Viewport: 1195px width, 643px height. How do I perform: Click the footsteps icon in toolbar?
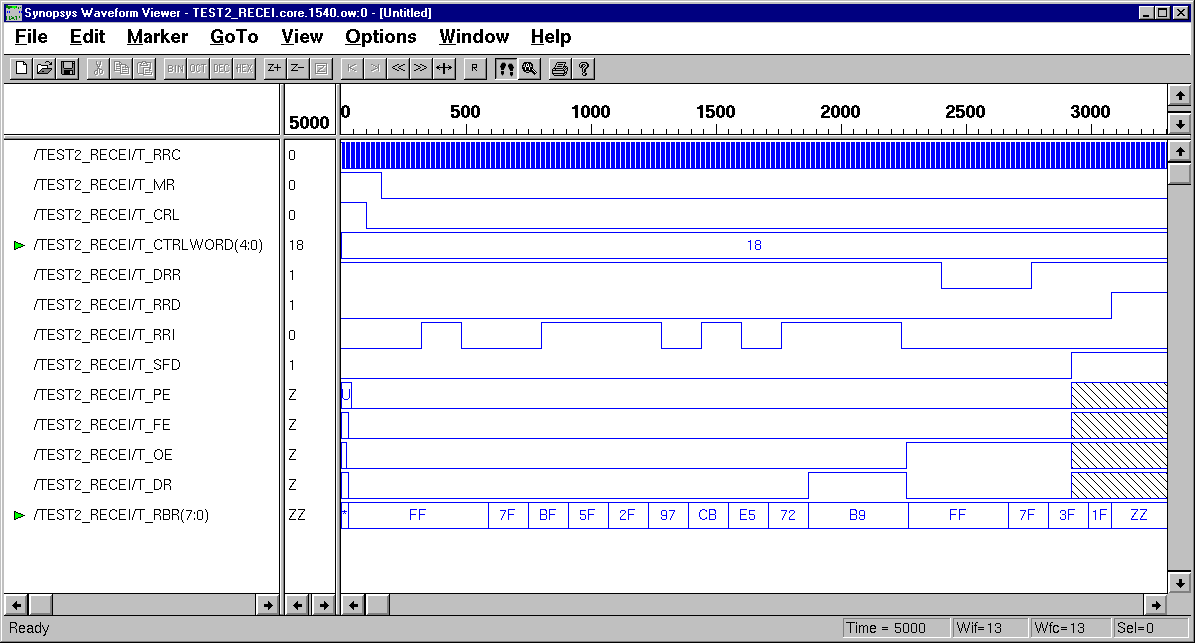pos(507,69)
